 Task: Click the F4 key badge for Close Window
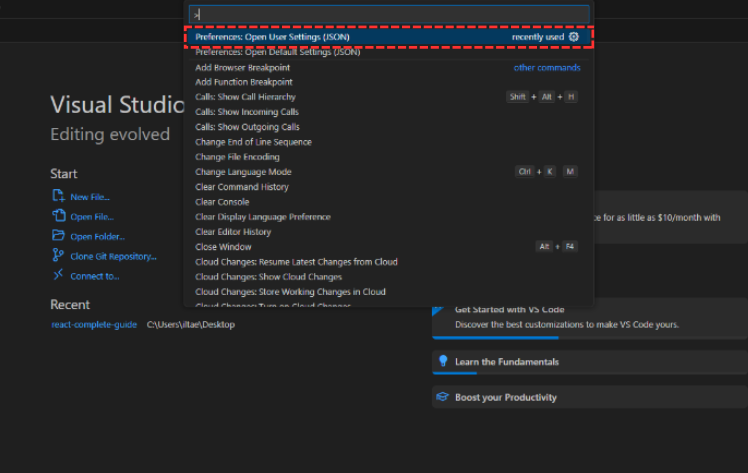click(x=570, y=247)
